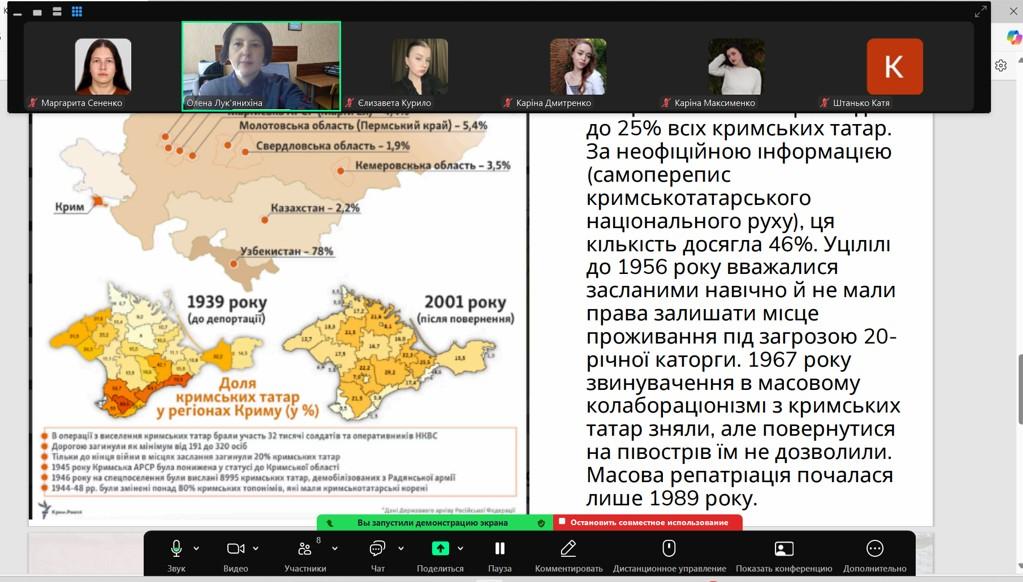The width and height of the screenshot is (1023, 582).
Task: Click muted mic icon beside Штанько Катя
Action: (x=825, y=102)
